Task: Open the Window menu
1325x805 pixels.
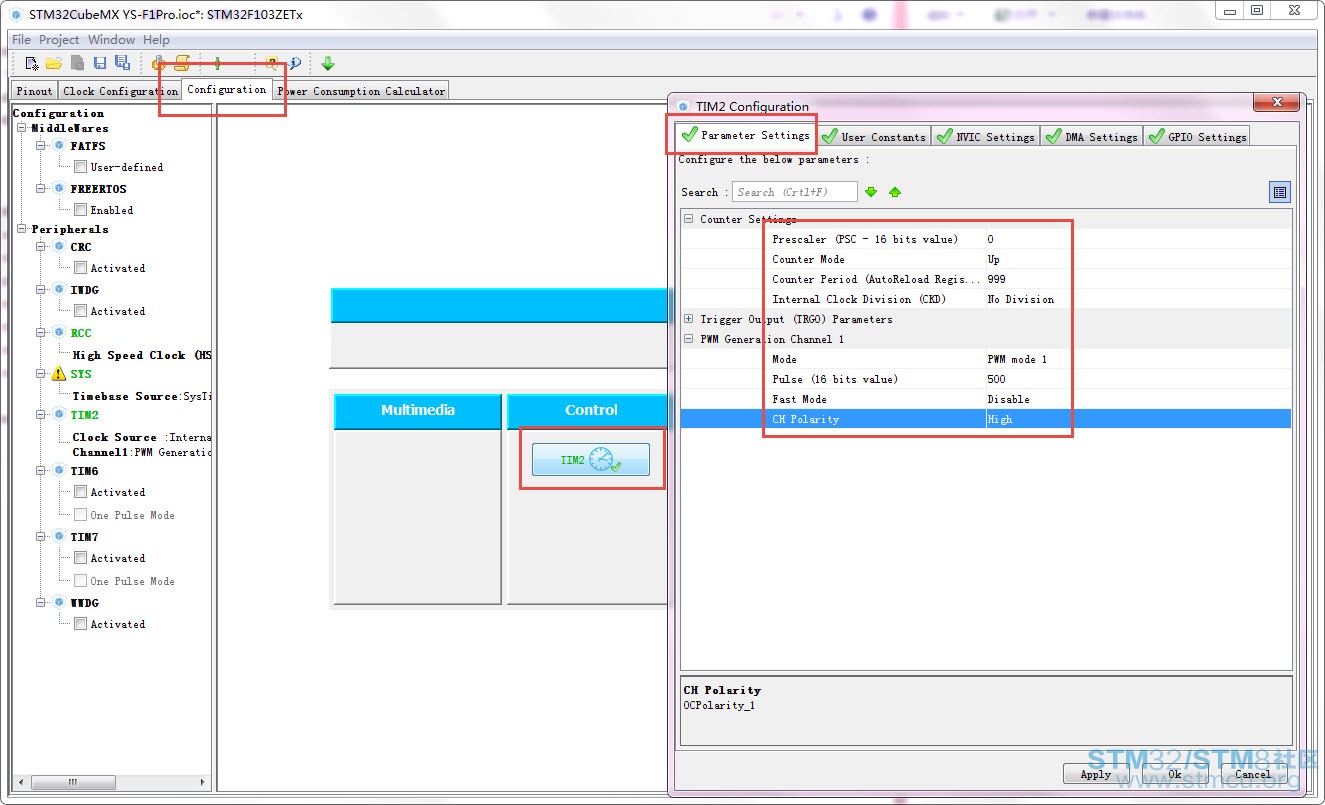Action: point(111,40)
